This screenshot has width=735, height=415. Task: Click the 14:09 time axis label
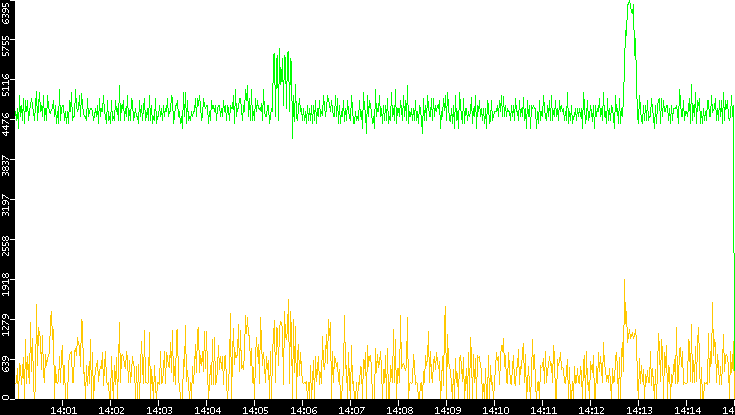447,410
